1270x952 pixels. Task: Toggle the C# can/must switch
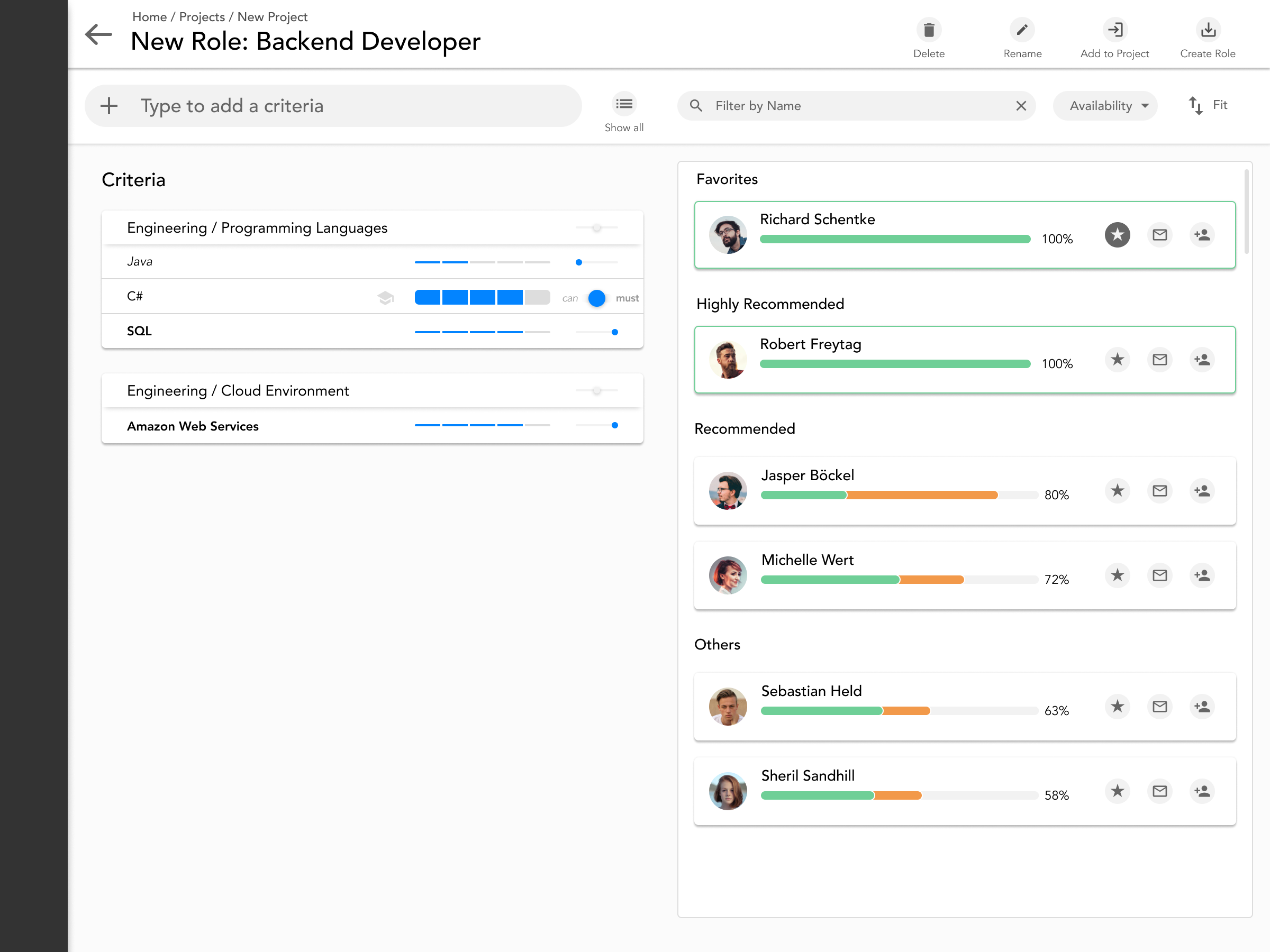[596, 298]
